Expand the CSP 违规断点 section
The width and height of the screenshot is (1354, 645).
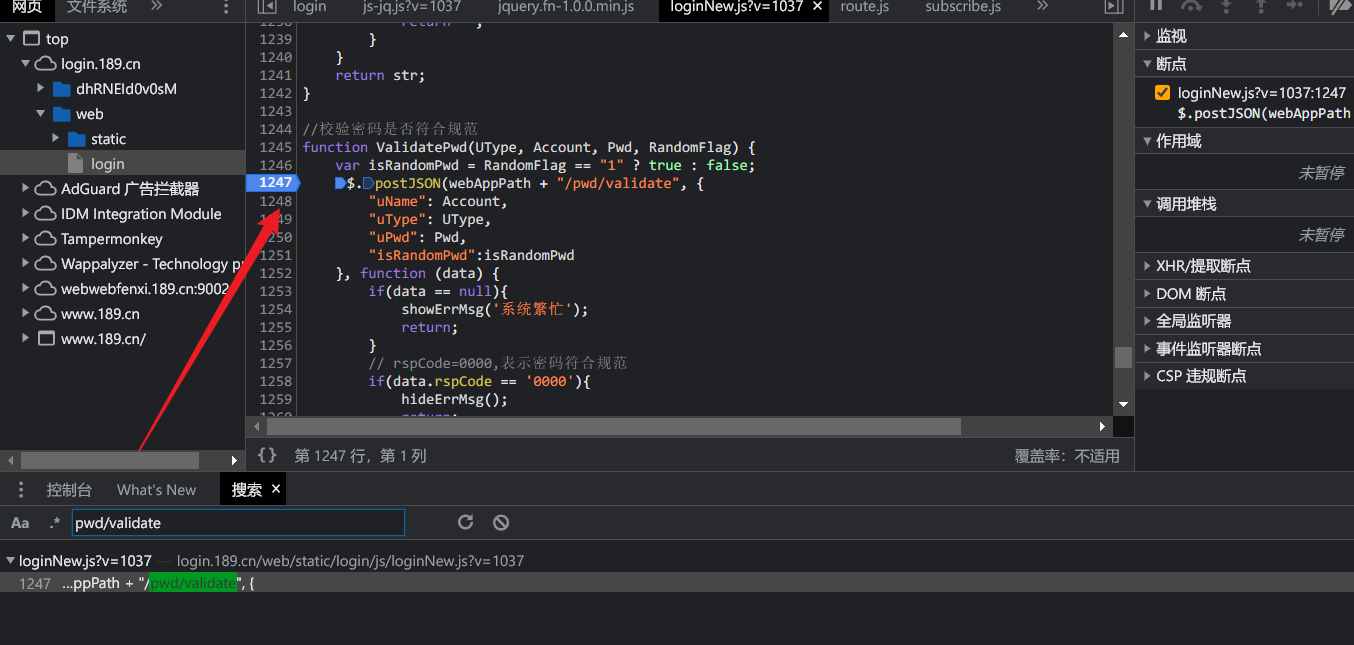1146,376
